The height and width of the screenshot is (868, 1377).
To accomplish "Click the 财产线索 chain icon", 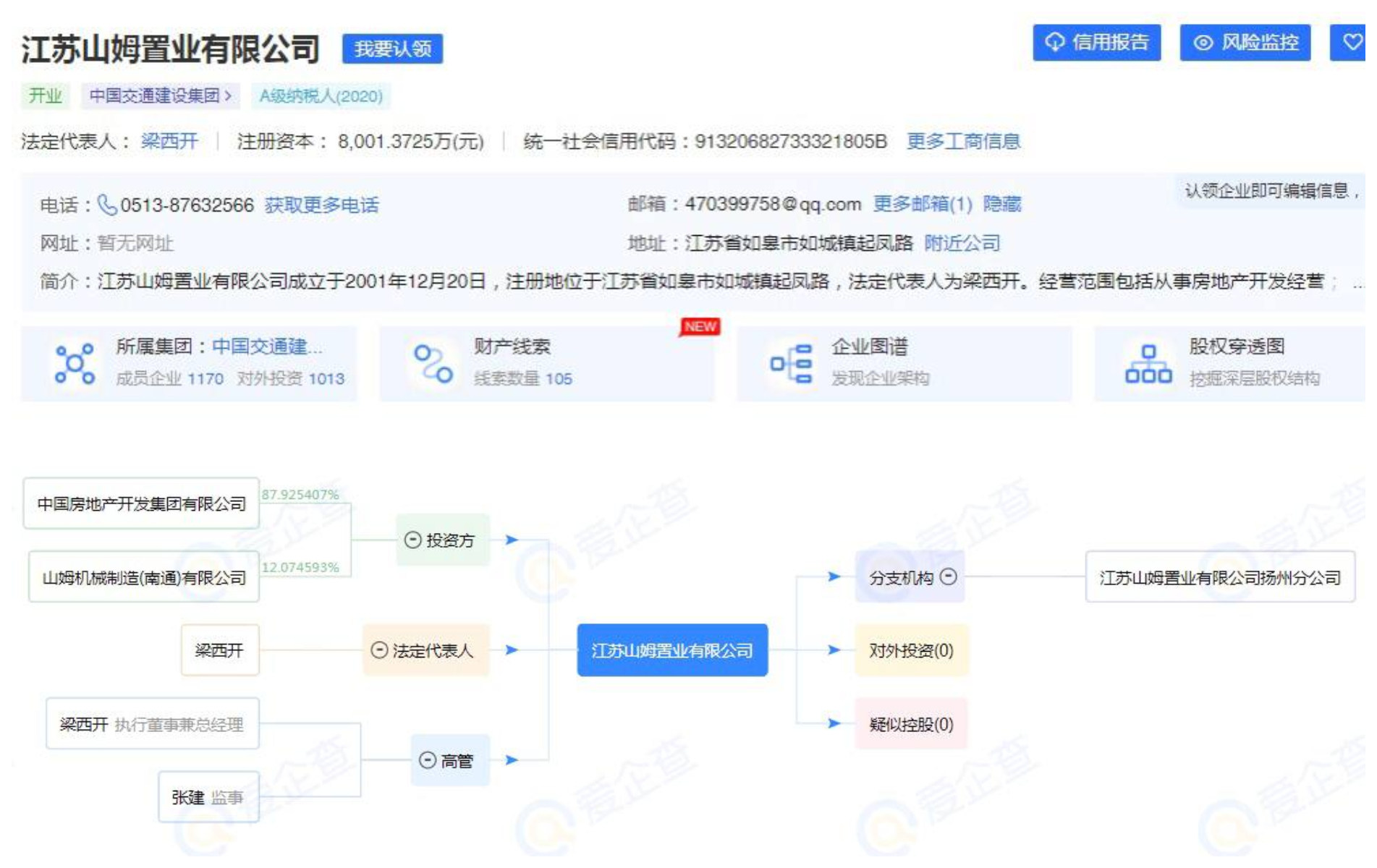I will 433,364.
